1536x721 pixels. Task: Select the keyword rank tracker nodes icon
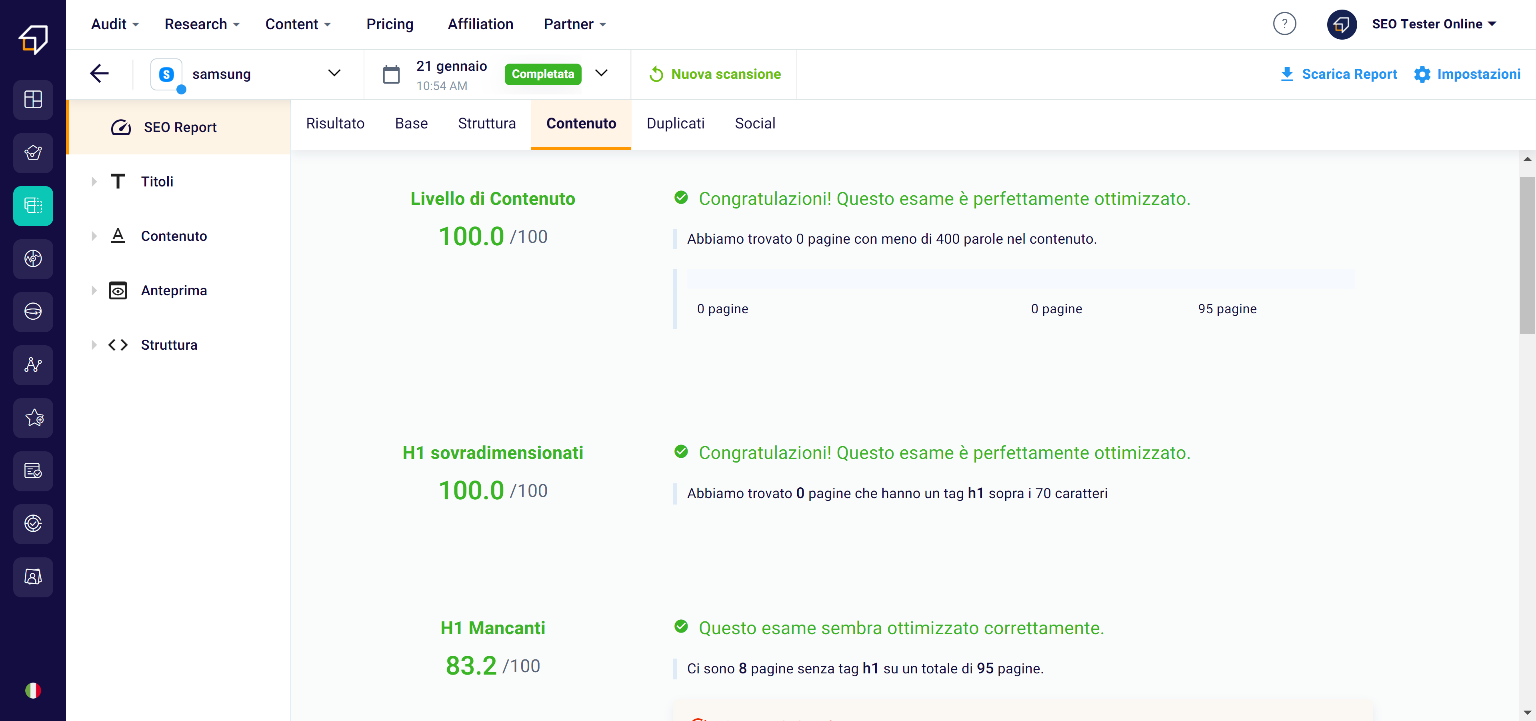[33, 365]
